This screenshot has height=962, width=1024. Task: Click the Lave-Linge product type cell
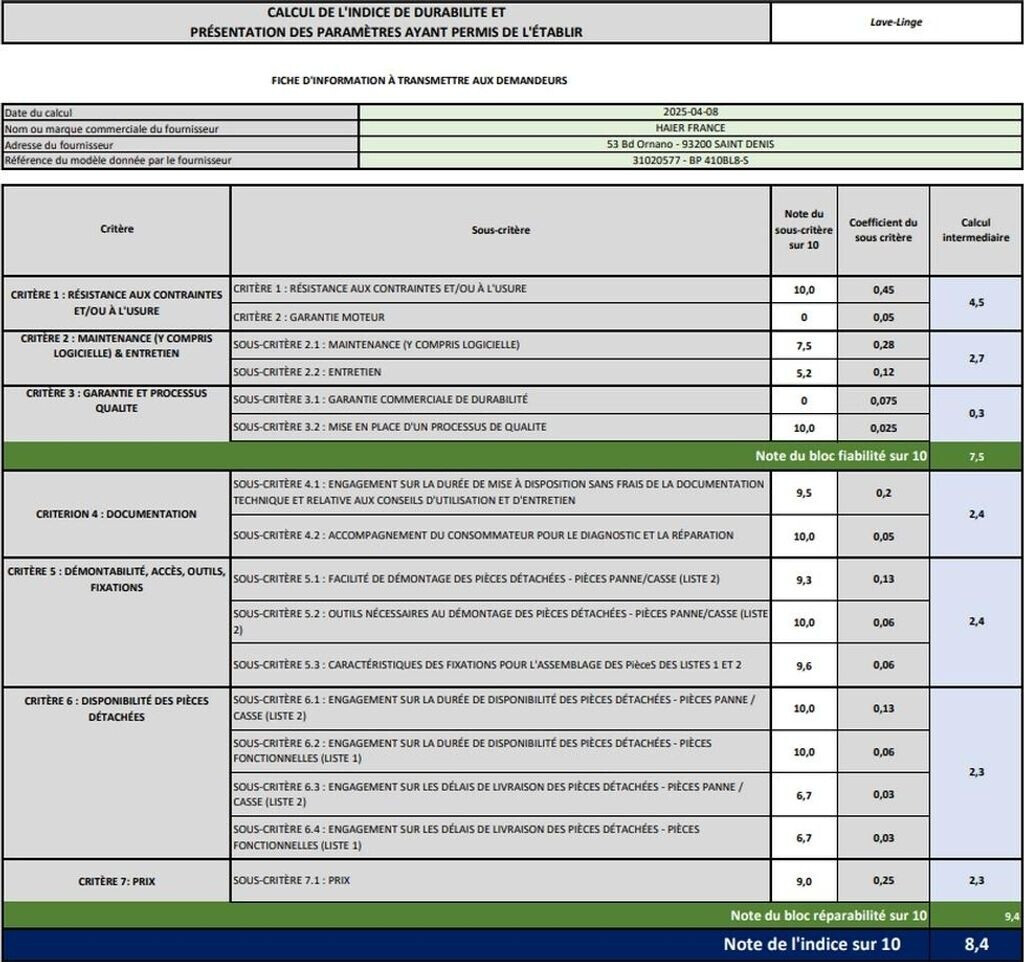[x=896, y=22]
